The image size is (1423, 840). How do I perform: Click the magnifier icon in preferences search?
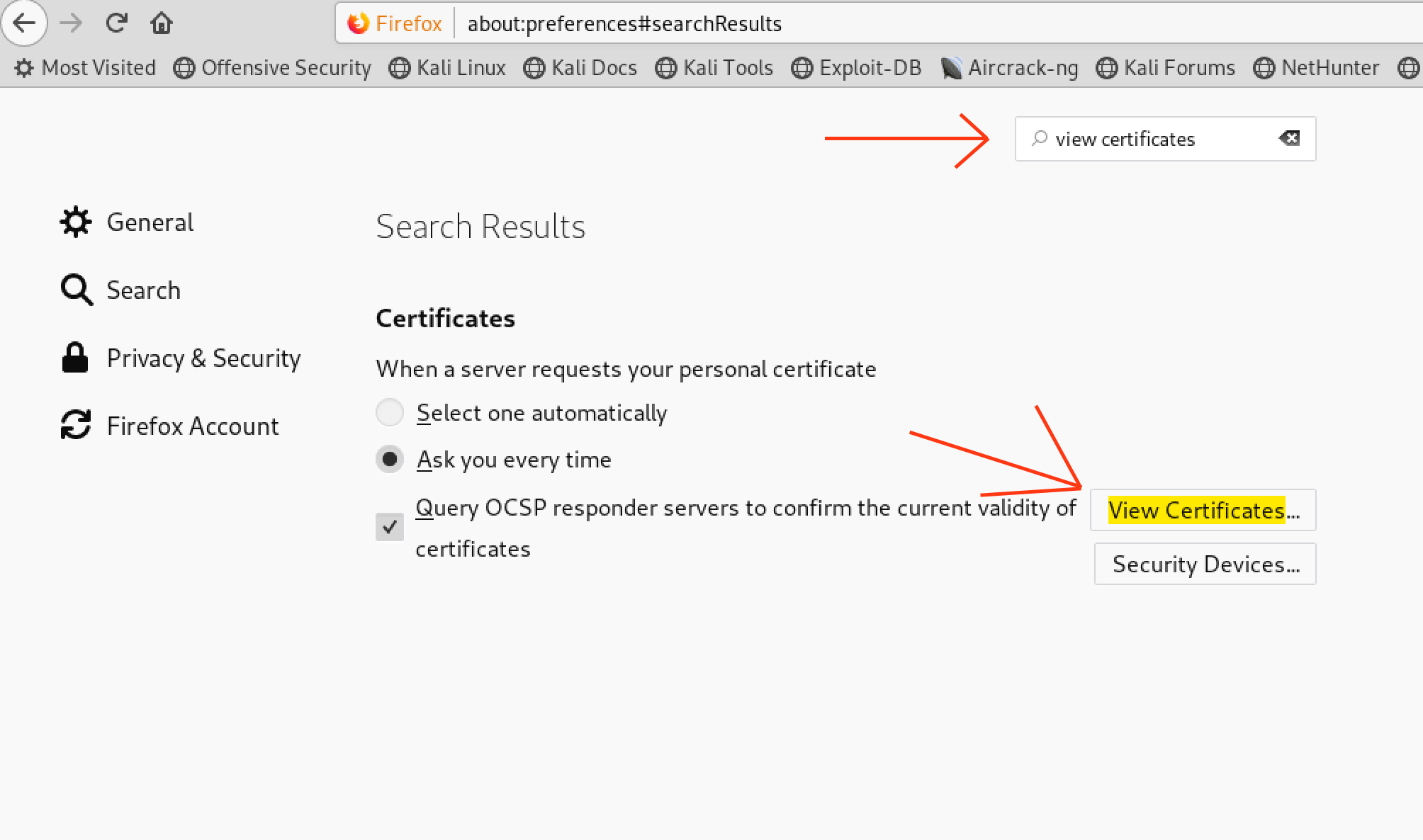pyautogui.click(x=1039, y=138)
